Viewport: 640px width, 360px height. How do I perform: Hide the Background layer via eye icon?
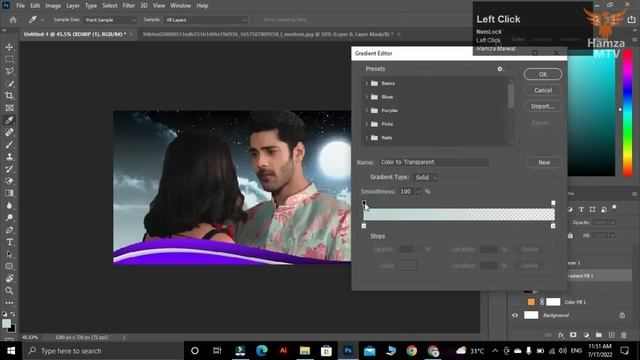point(515,315)
